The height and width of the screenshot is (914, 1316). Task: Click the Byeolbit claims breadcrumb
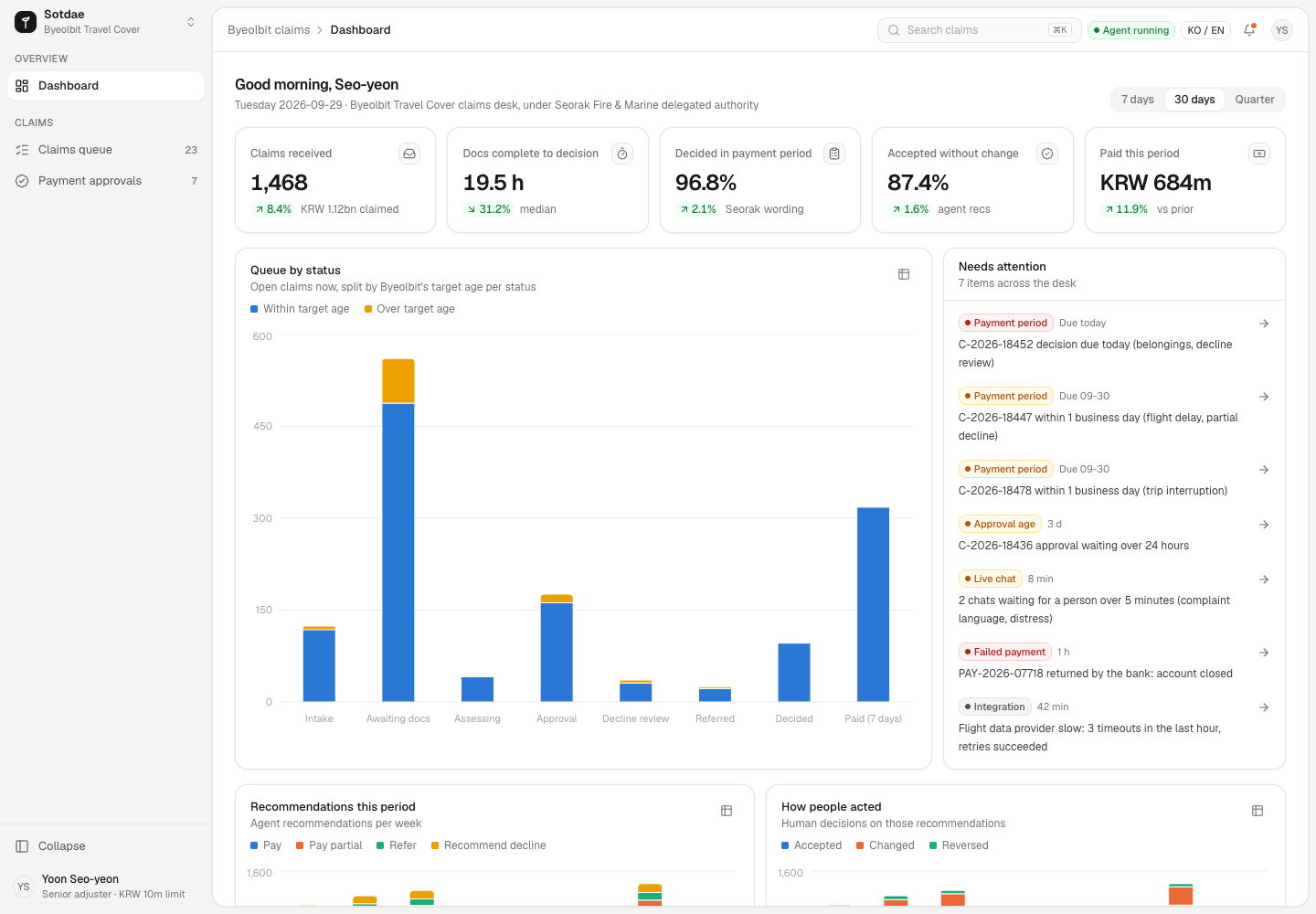pyautogui.click(x=269, y=30)
